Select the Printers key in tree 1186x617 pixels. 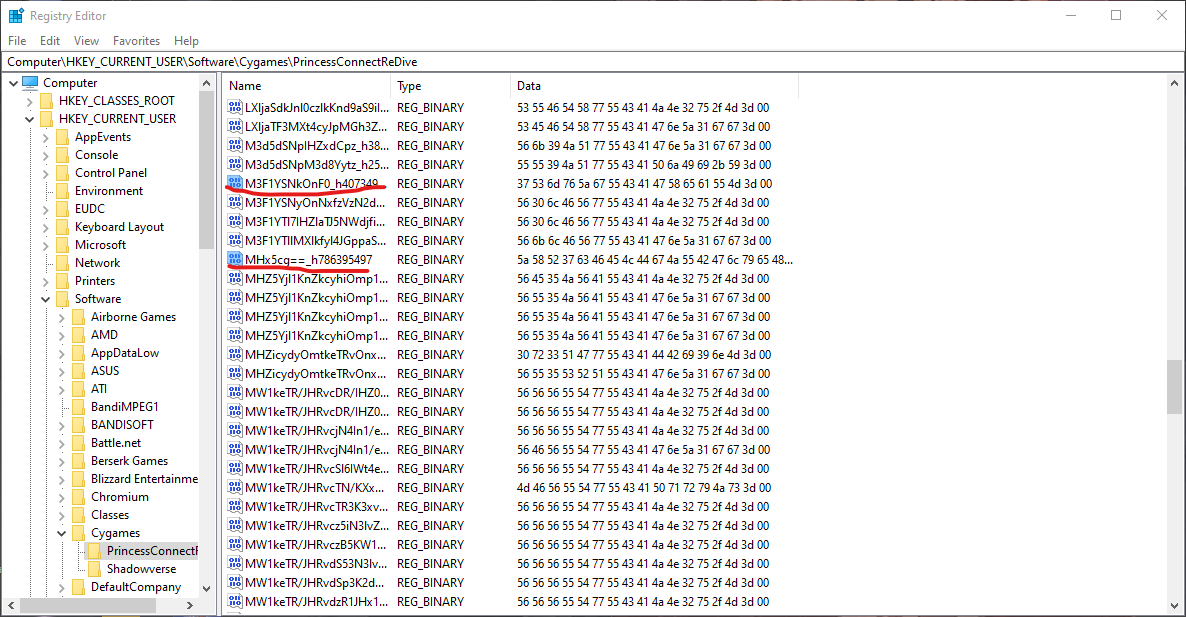(x=95, y=281)
